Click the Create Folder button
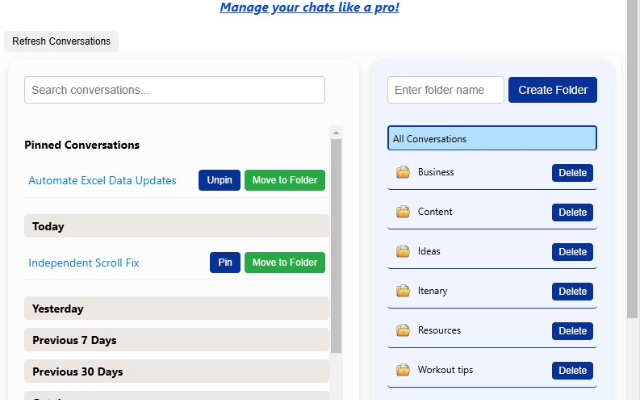Viewport: 640px width, 400px height. click(553, 90)
